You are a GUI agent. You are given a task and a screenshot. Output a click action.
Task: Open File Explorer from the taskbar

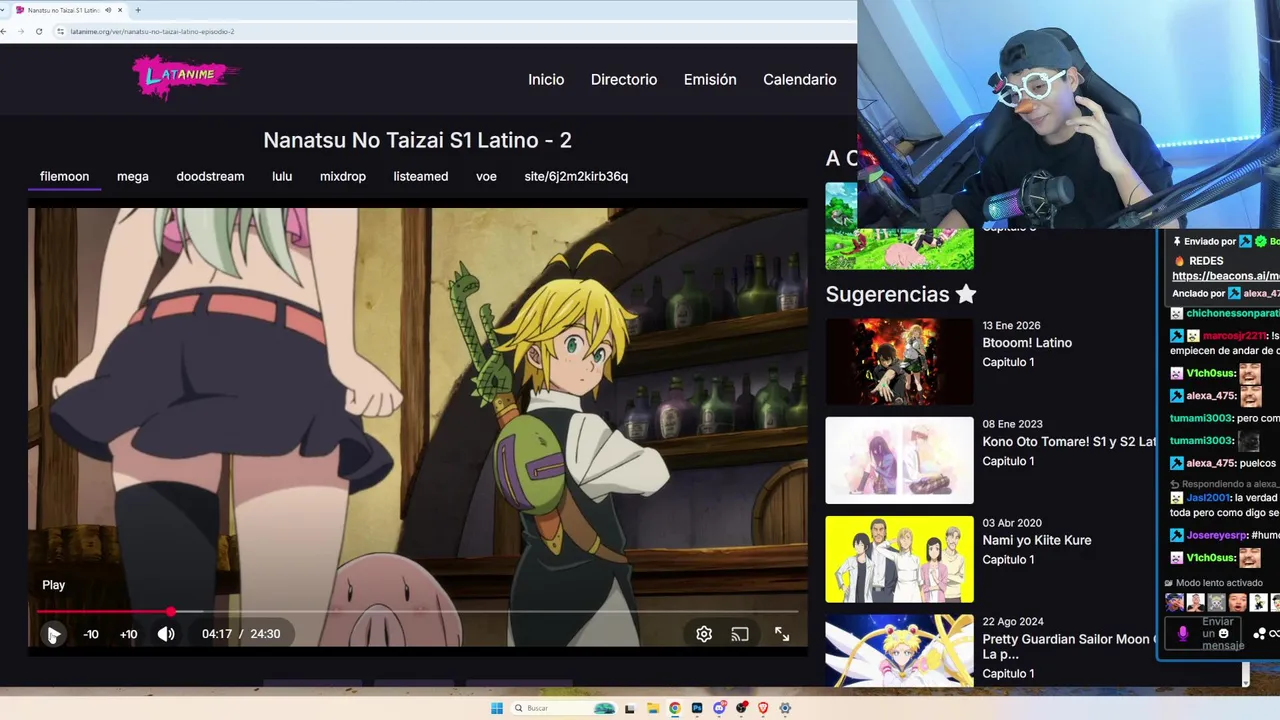click(x=652, y=708)
